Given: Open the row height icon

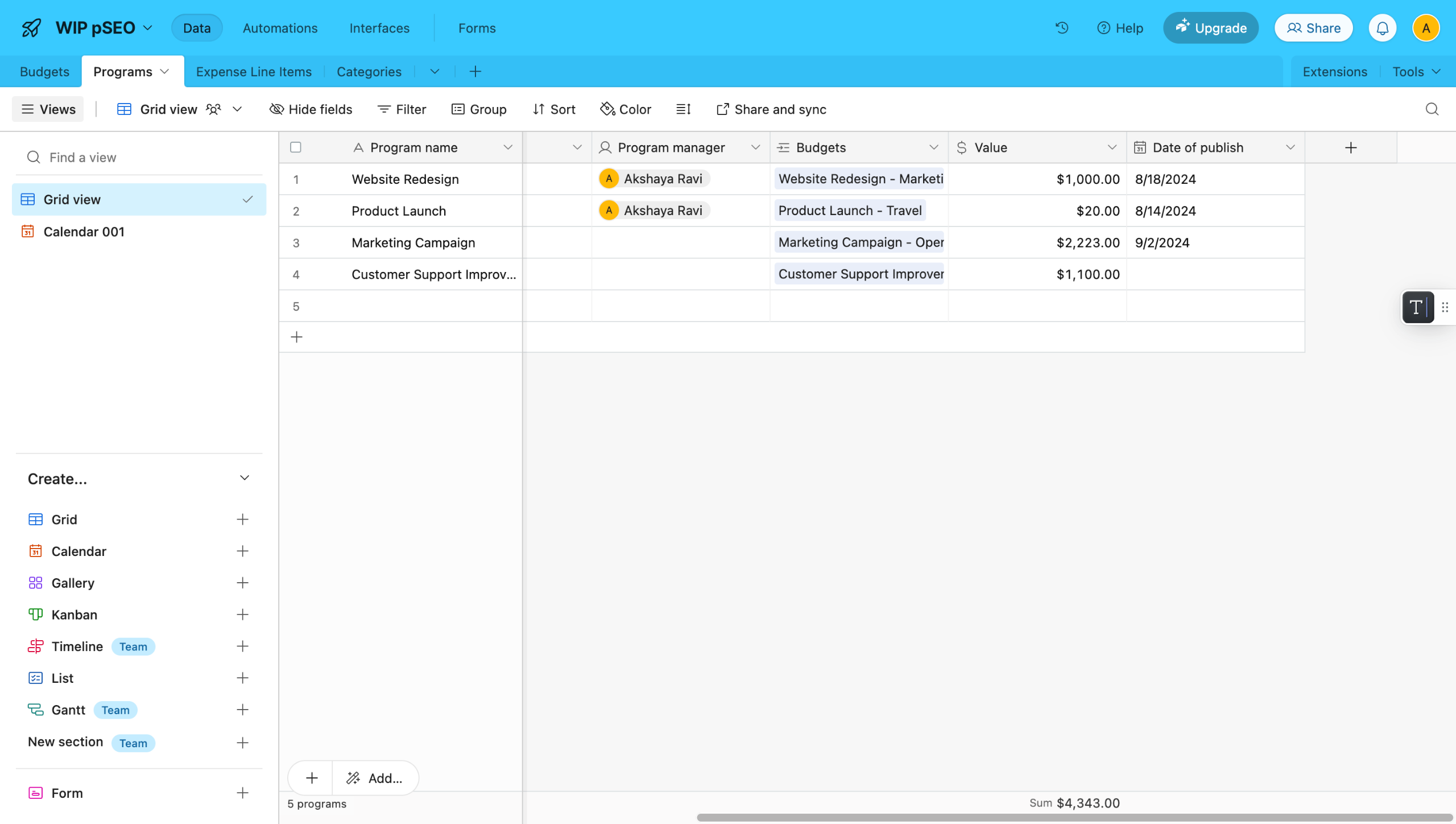Looking at the screenshot, I should click(683, 109).
